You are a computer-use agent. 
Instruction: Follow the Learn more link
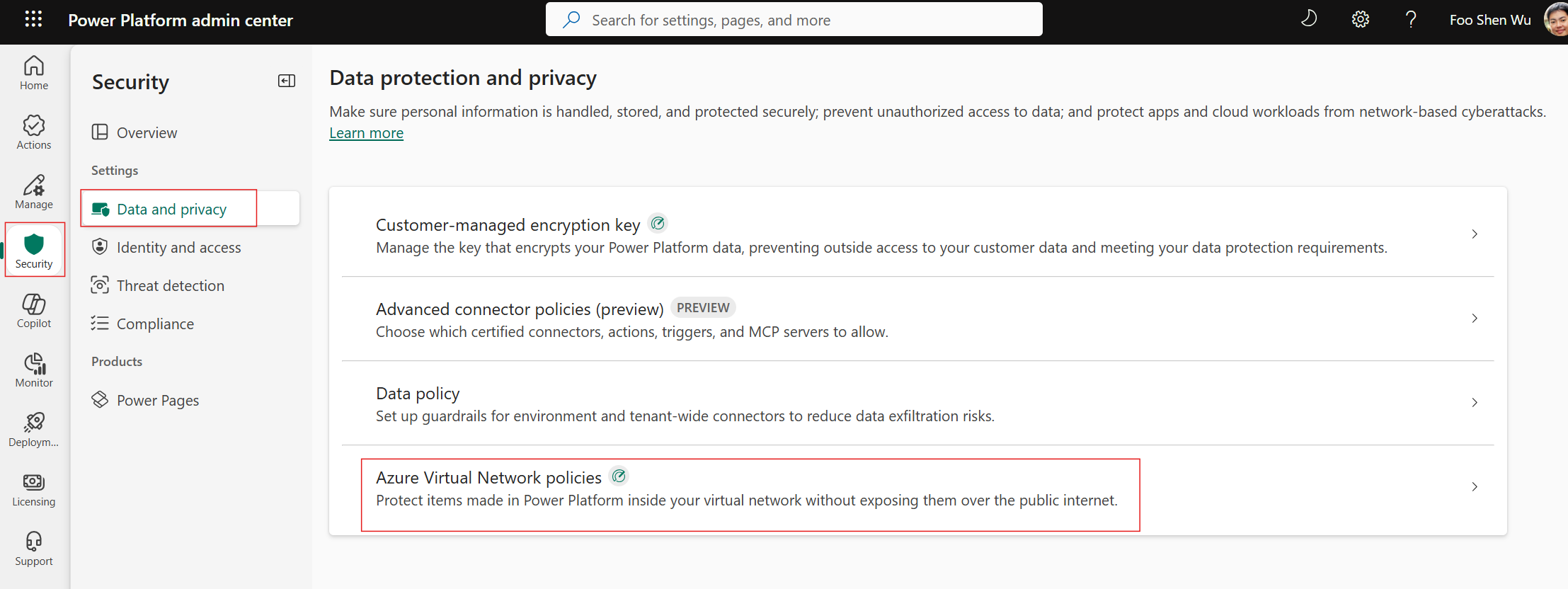tap(366, 133)
